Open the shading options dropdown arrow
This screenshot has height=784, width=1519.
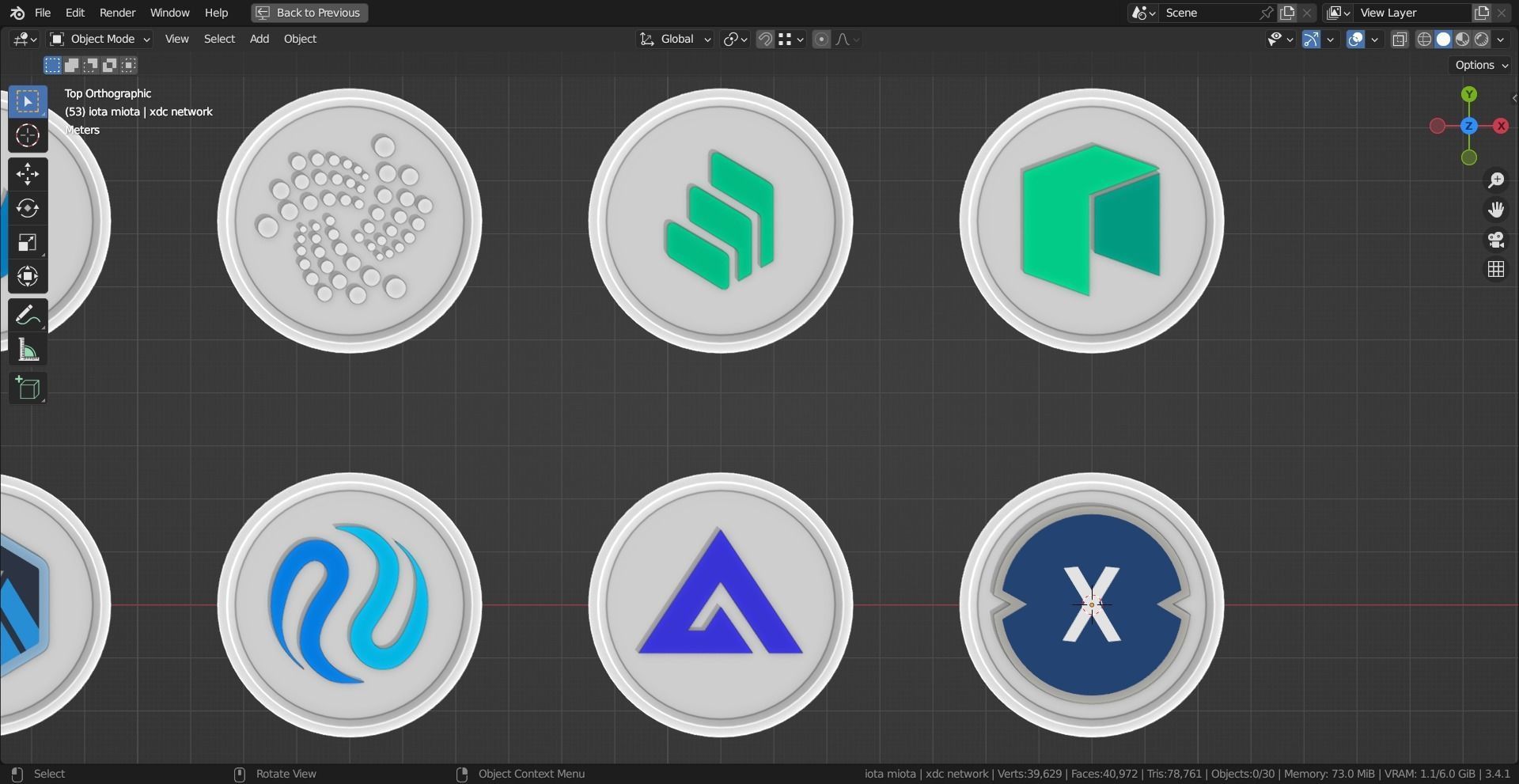[1500, 39]
